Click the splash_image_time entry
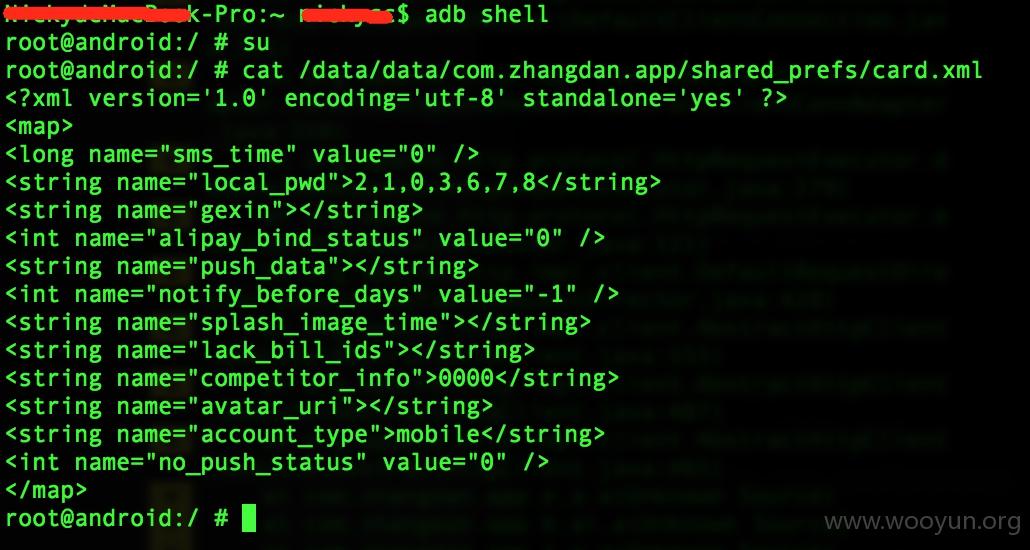This screenshot has width=1030, height=550. pos(298,322)
